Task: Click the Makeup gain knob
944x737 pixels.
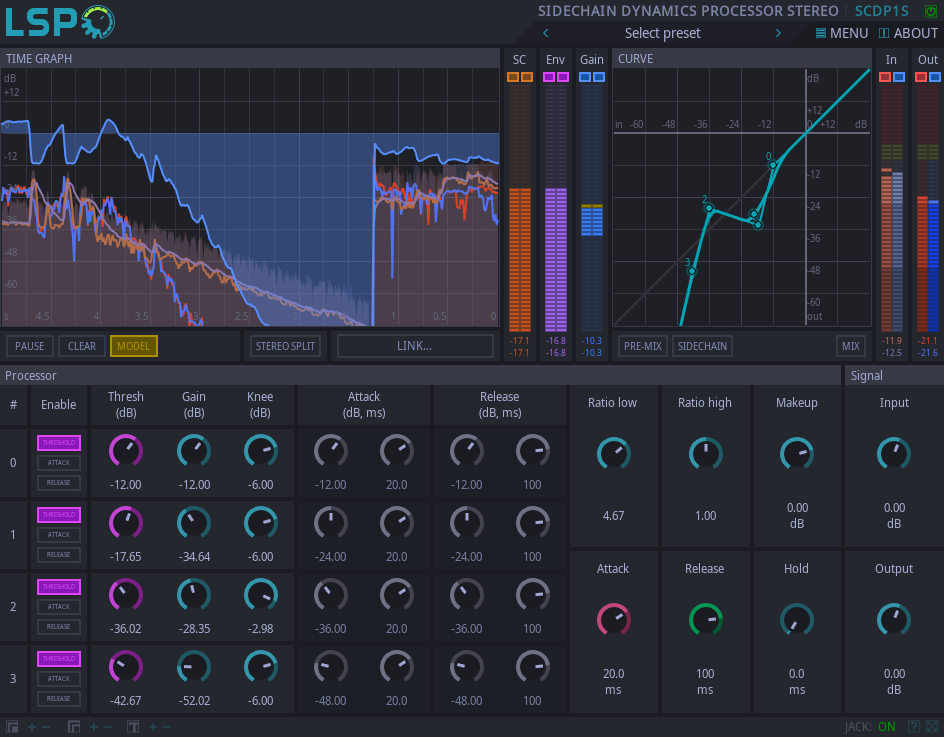Action: pyautogui.click(x=796, y=453)
